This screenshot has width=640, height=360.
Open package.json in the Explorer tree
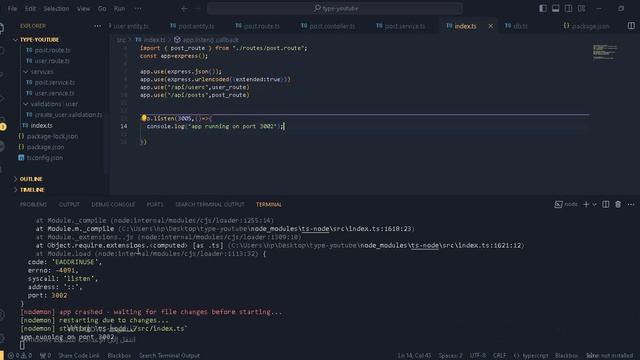(x=45, y=147)
